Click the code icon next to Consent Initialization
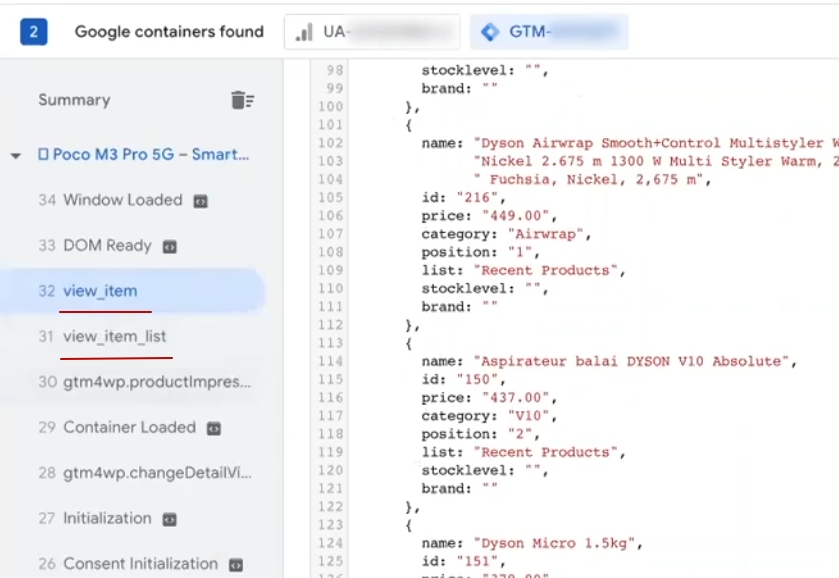 (236, 565)
